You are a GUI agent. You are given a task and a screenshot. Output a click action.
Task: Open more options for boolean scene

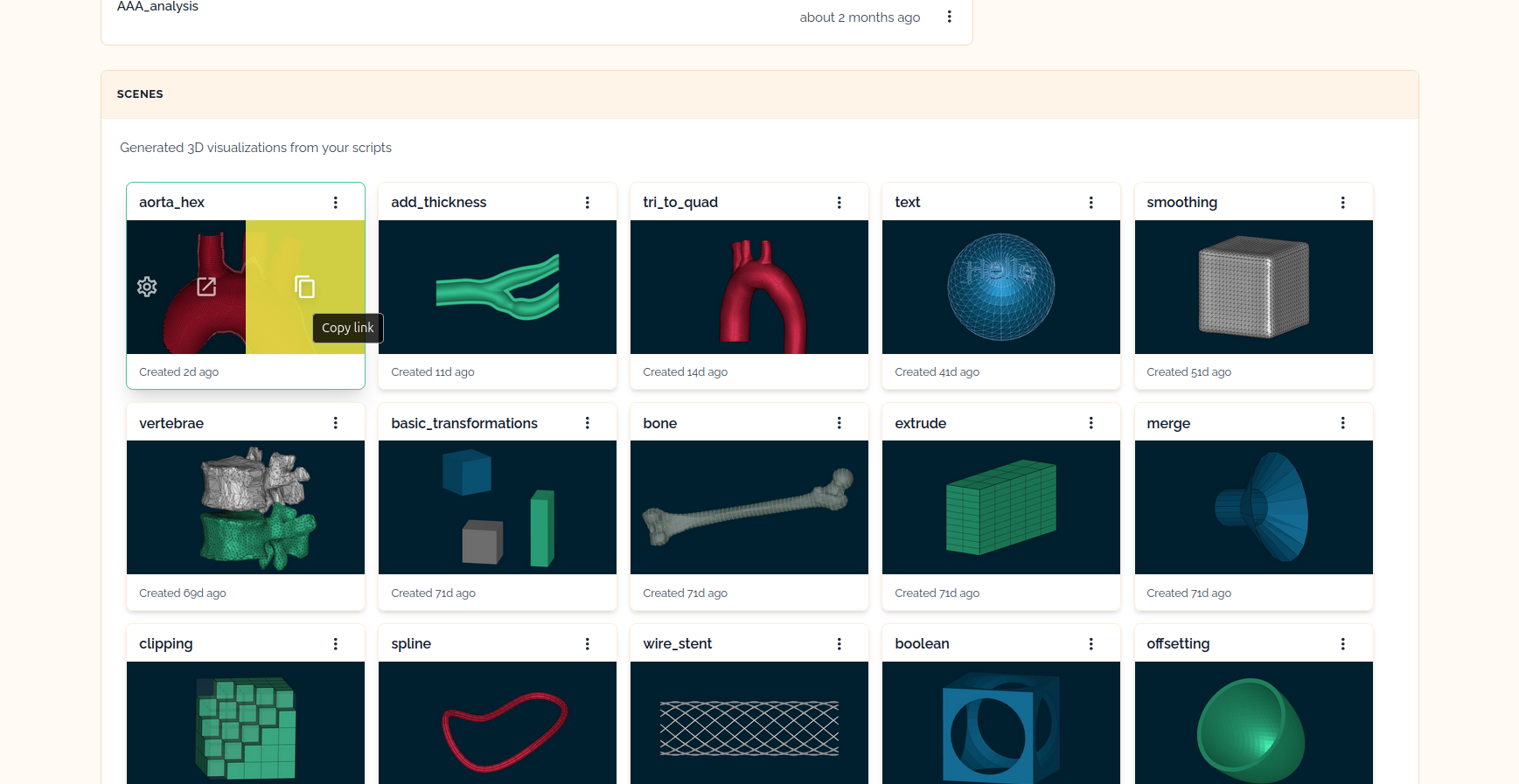(x=1090, y=644)
